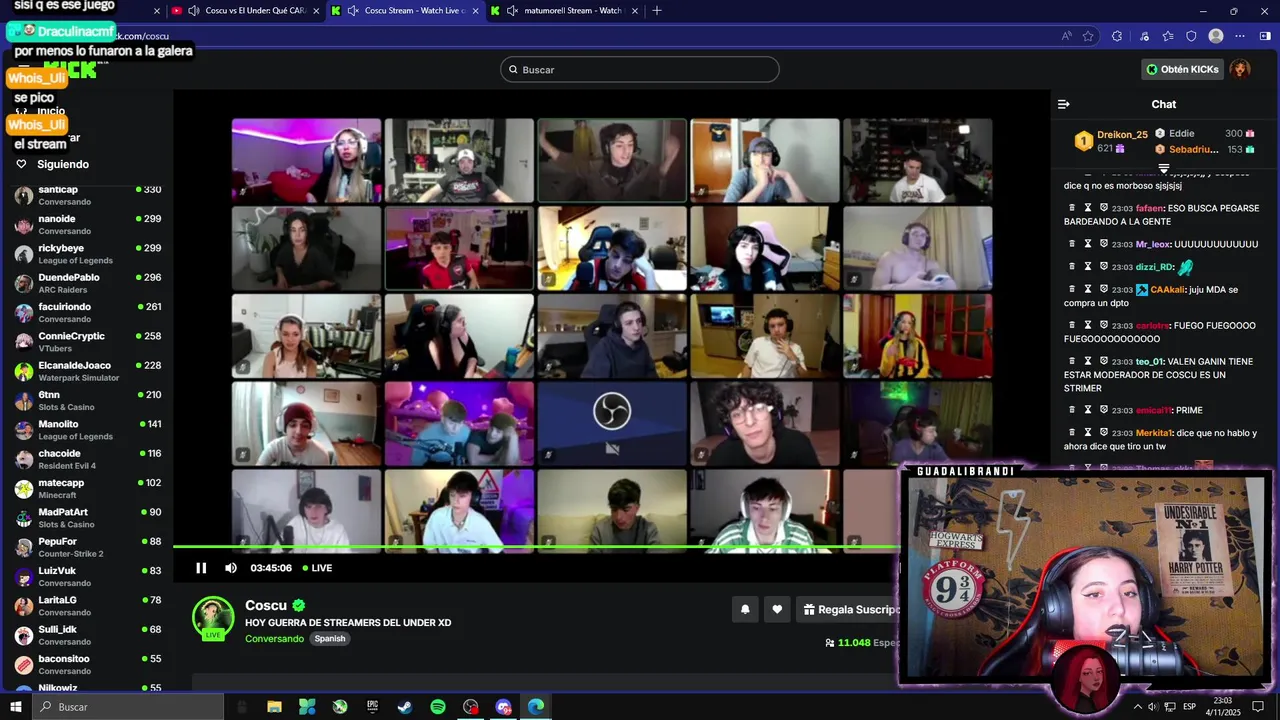Click the green stream progress bar
Image resolution: width=1280 pixels, height=720 pixels.
[x=536, y=546]
